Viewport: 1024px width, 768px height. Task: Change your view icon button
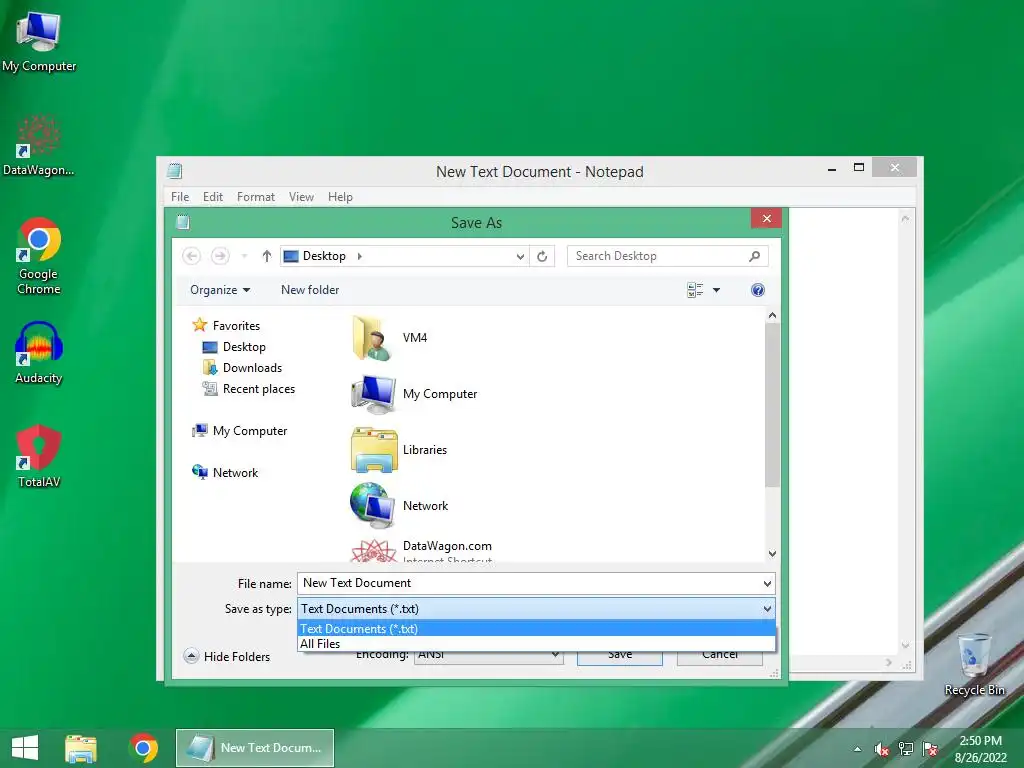pos(695,290)
